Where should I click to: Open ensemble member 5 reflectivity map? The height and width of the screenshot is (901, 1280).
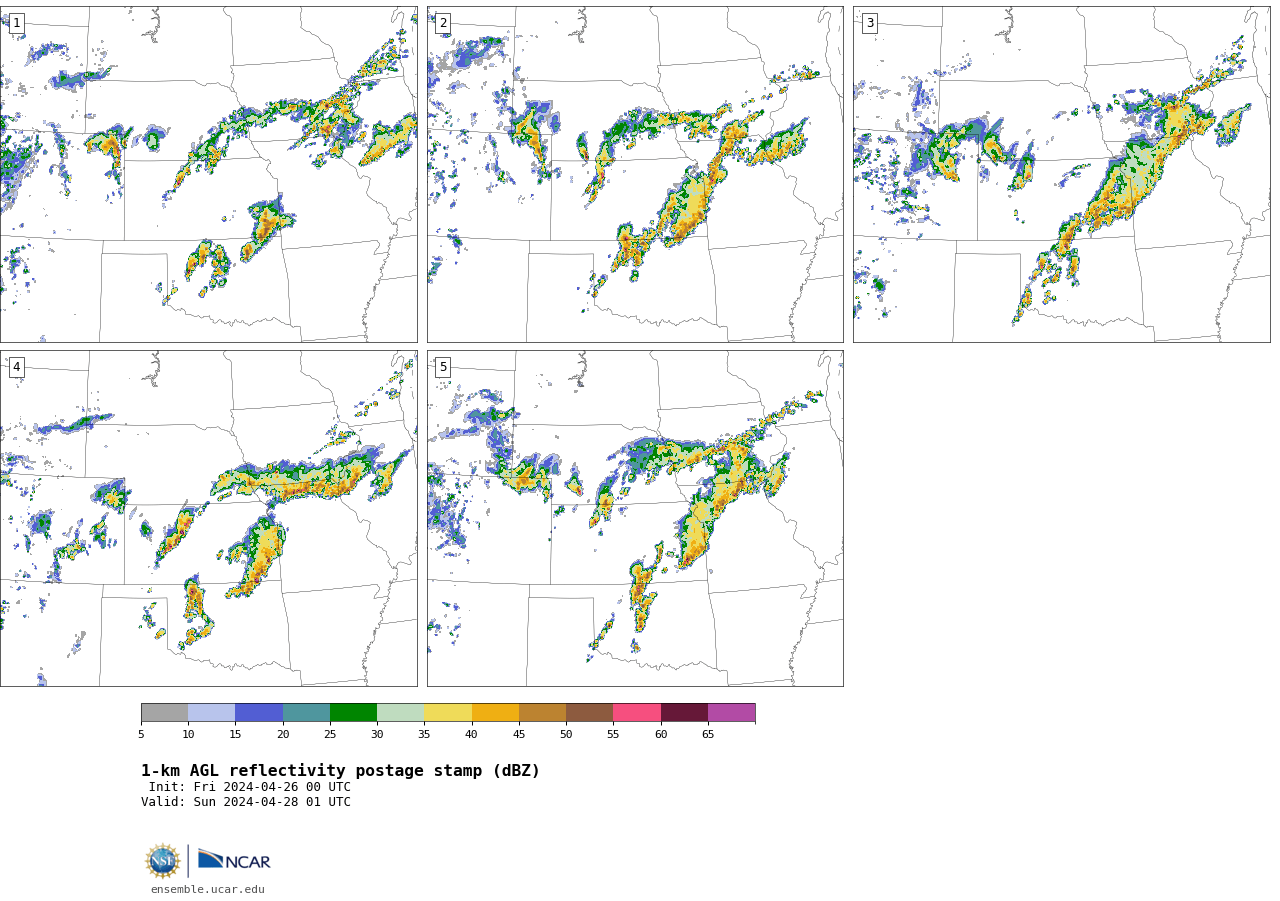pos(635,518)
